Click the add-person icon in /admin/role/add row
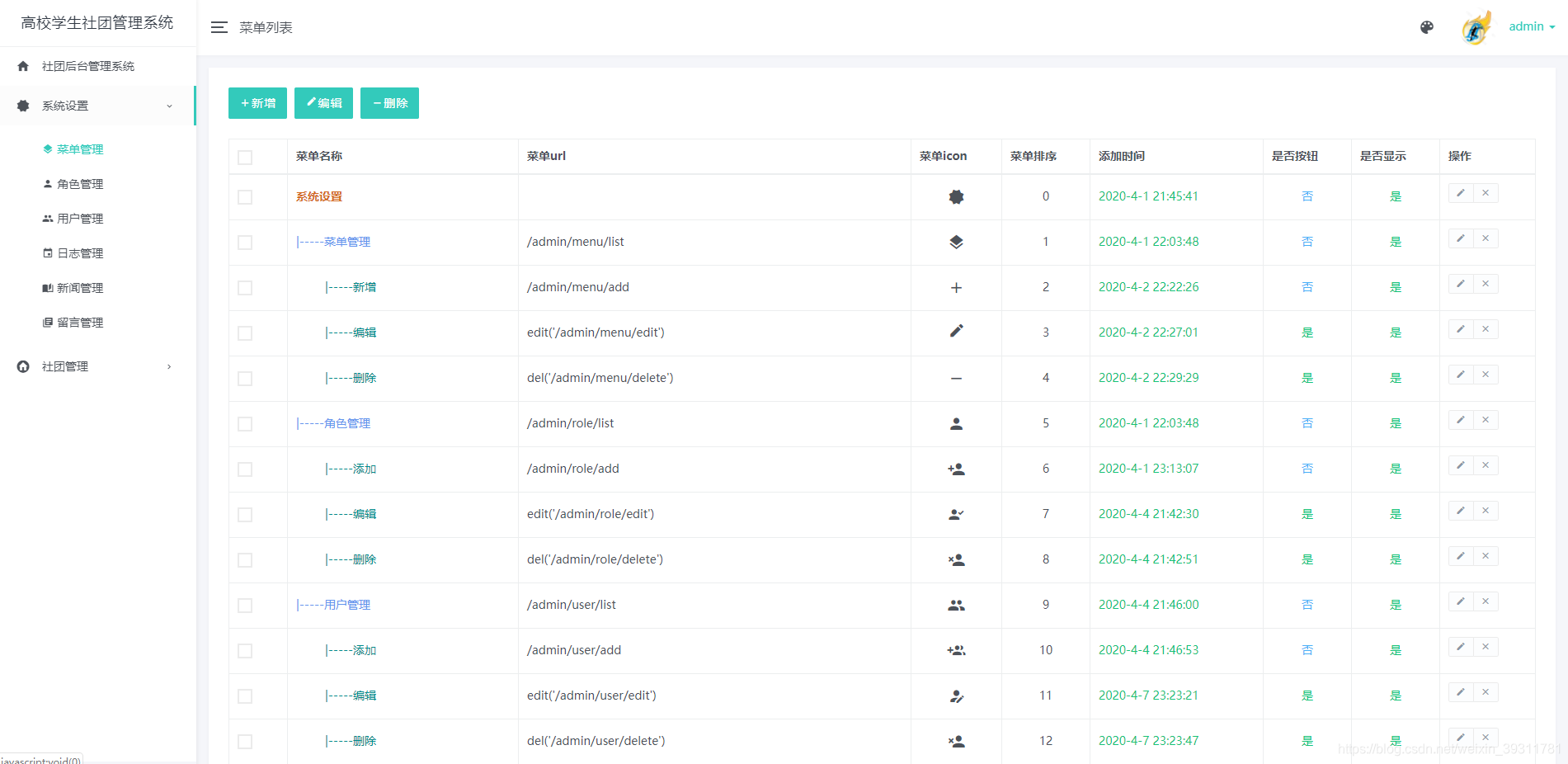This screenshot has height=764, width=1568. [x=956, y=469]
